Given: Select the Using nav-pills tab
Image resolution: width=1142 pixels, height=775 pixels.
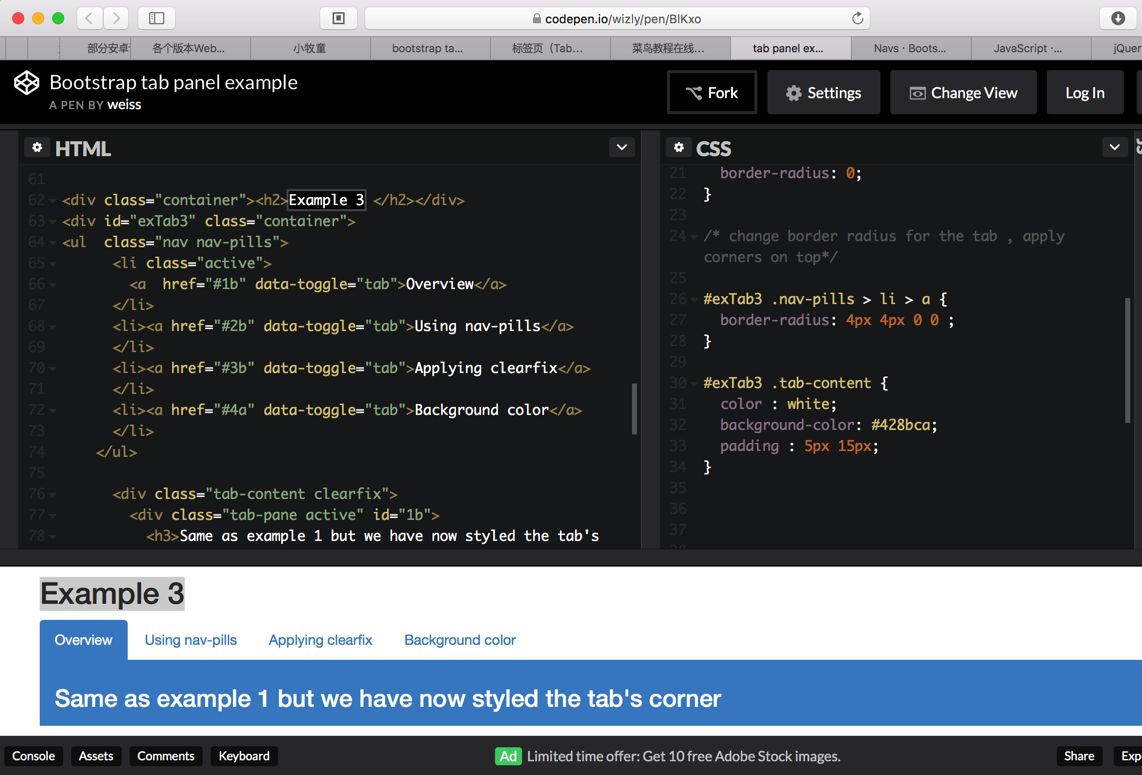Looking at the screenshot, I should coord(191,640).
